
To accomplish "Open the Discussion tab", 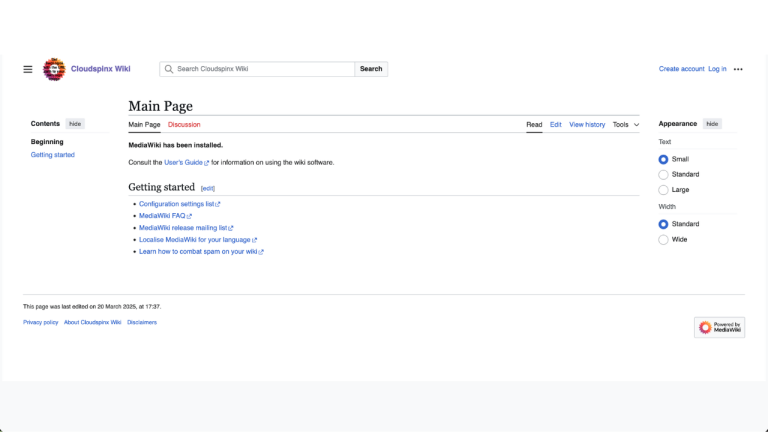I will (184, 124).
